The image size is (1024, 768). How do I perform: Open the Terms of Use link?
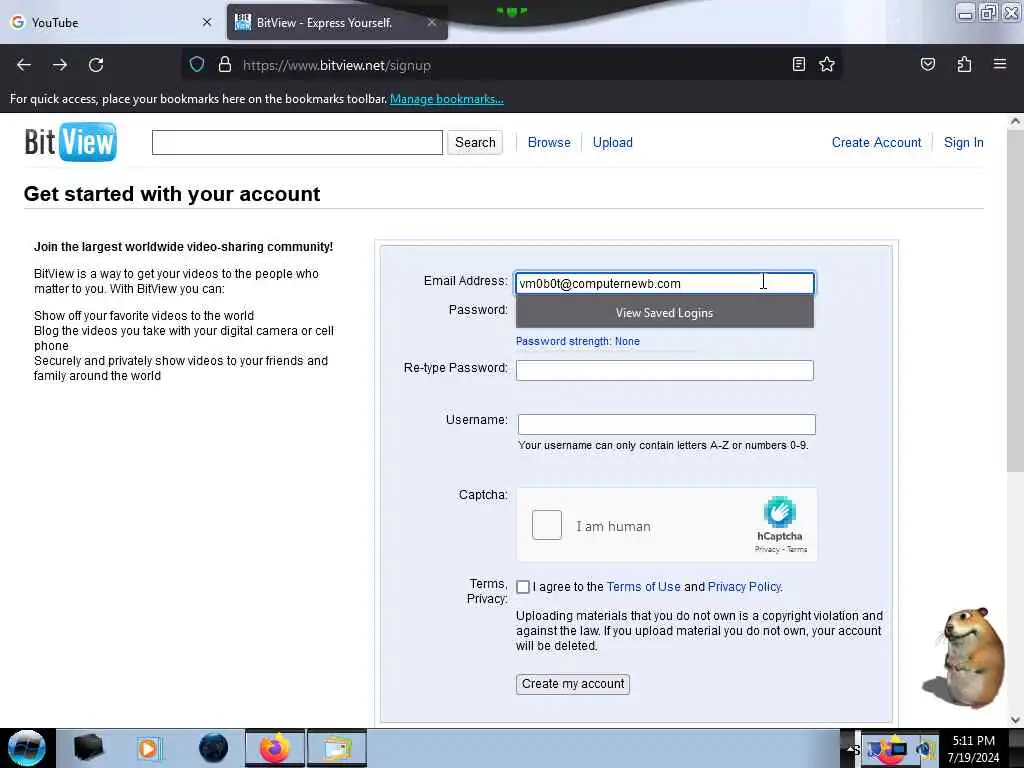pyautogui.click(x=643, y=586)
